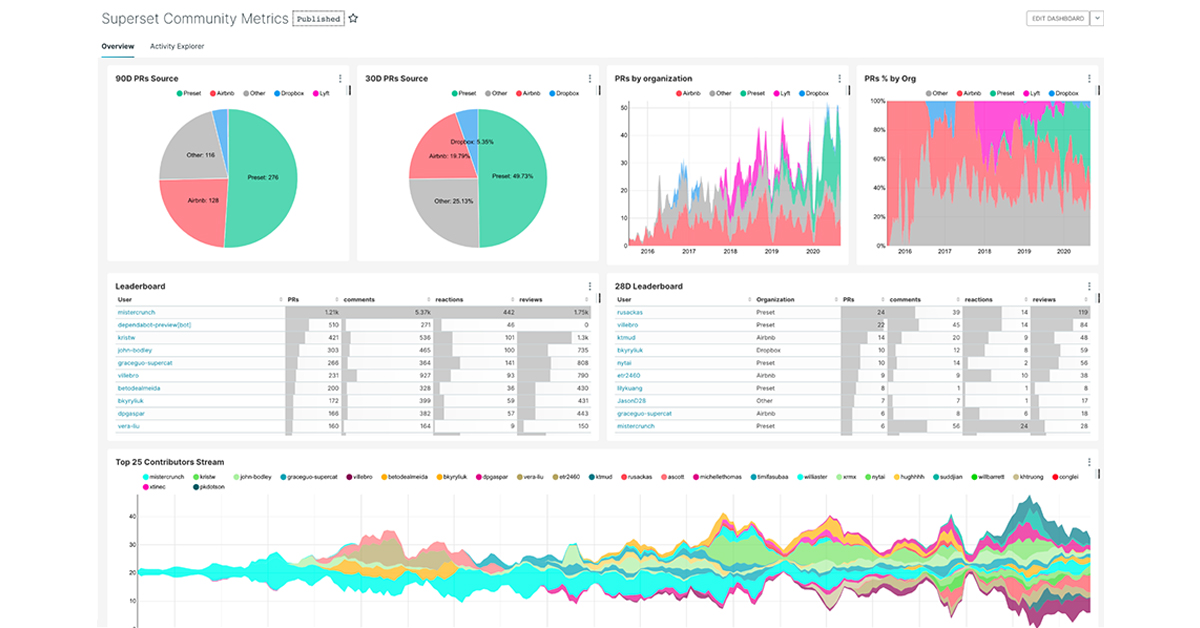Toggle john-bodley in Contributors Stream legend

(253, 477)
